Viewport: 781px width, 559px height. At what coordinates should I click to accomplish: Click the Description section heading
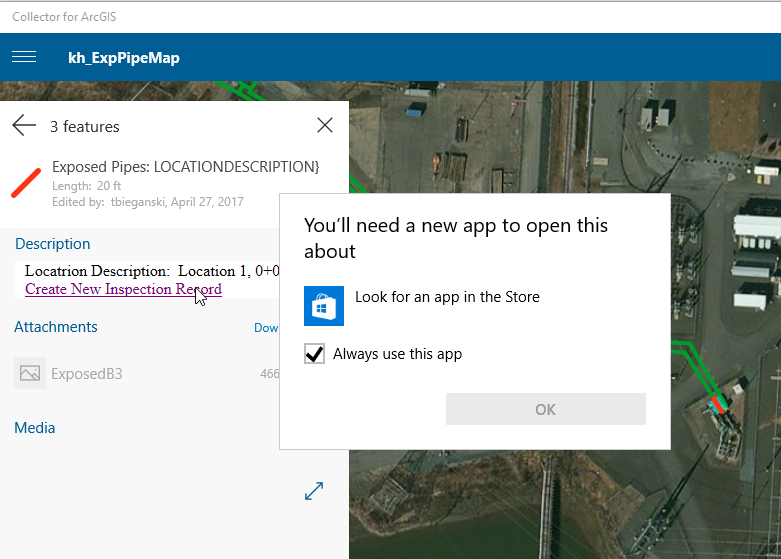pyautogui.click(x=53, y=244)
